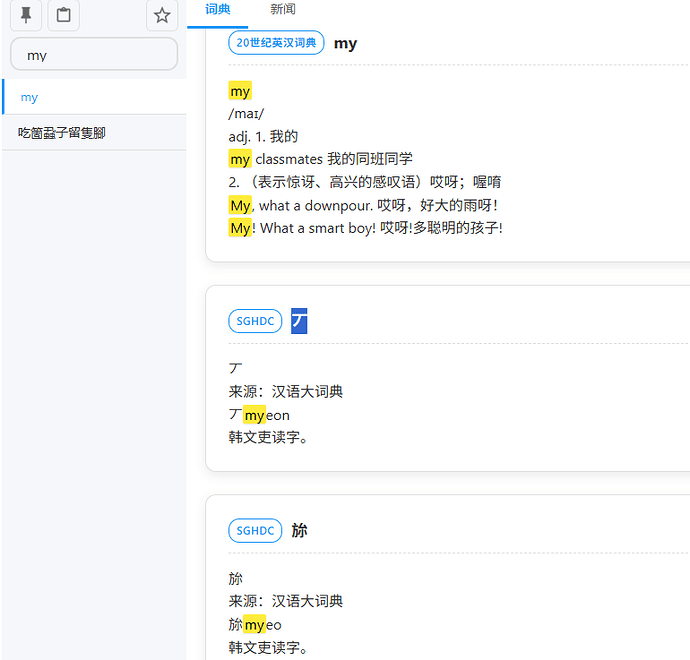Select the "my" entry in results list
The width and height of the screenshot is (690, 660).
click(x=94, y=97)
